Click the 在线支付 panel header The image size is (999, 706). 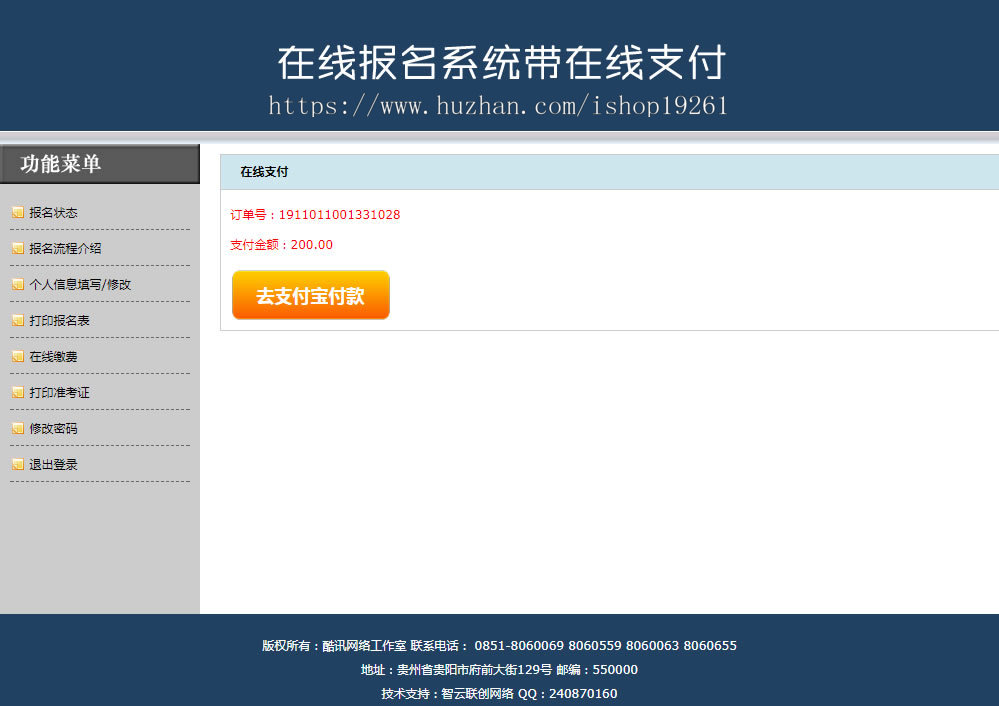(609, 172)
